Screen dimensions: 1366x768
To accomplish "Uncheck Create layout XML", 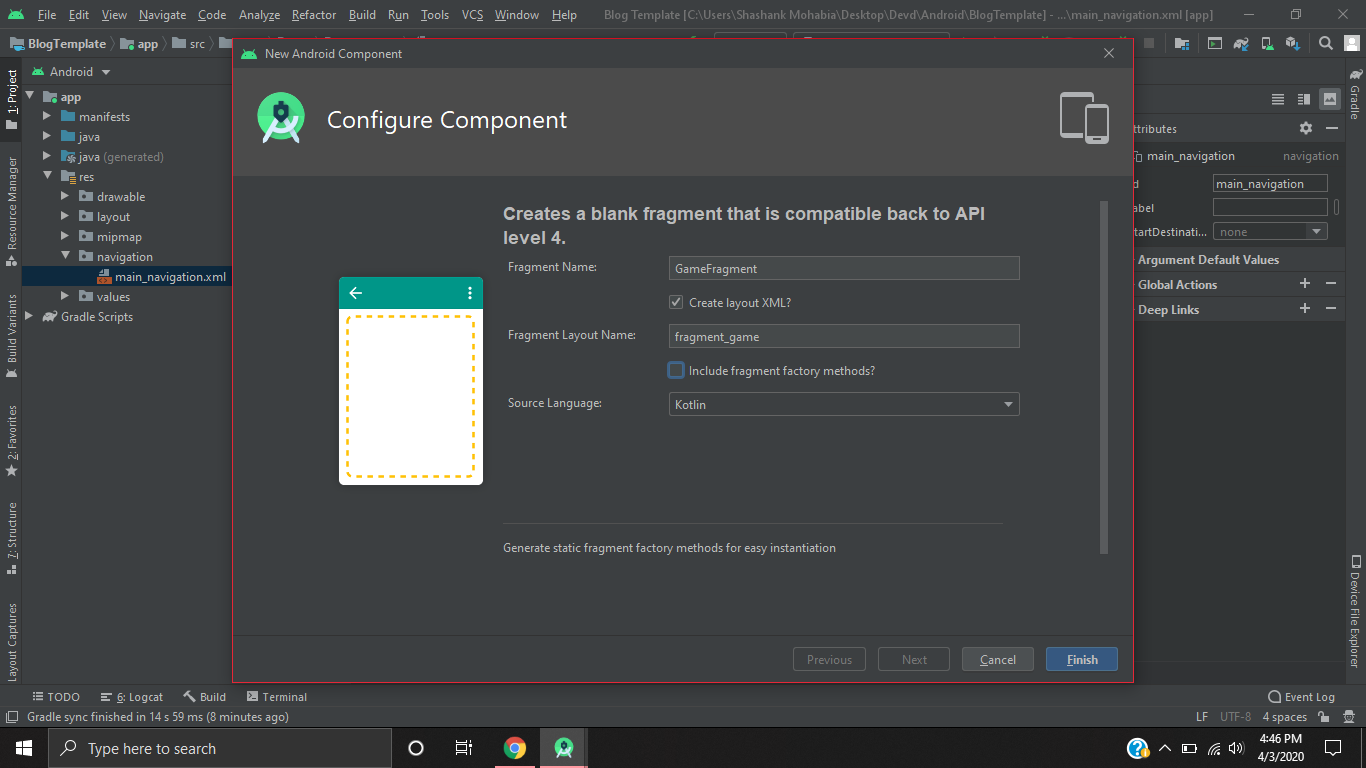I will pos(676,302).
